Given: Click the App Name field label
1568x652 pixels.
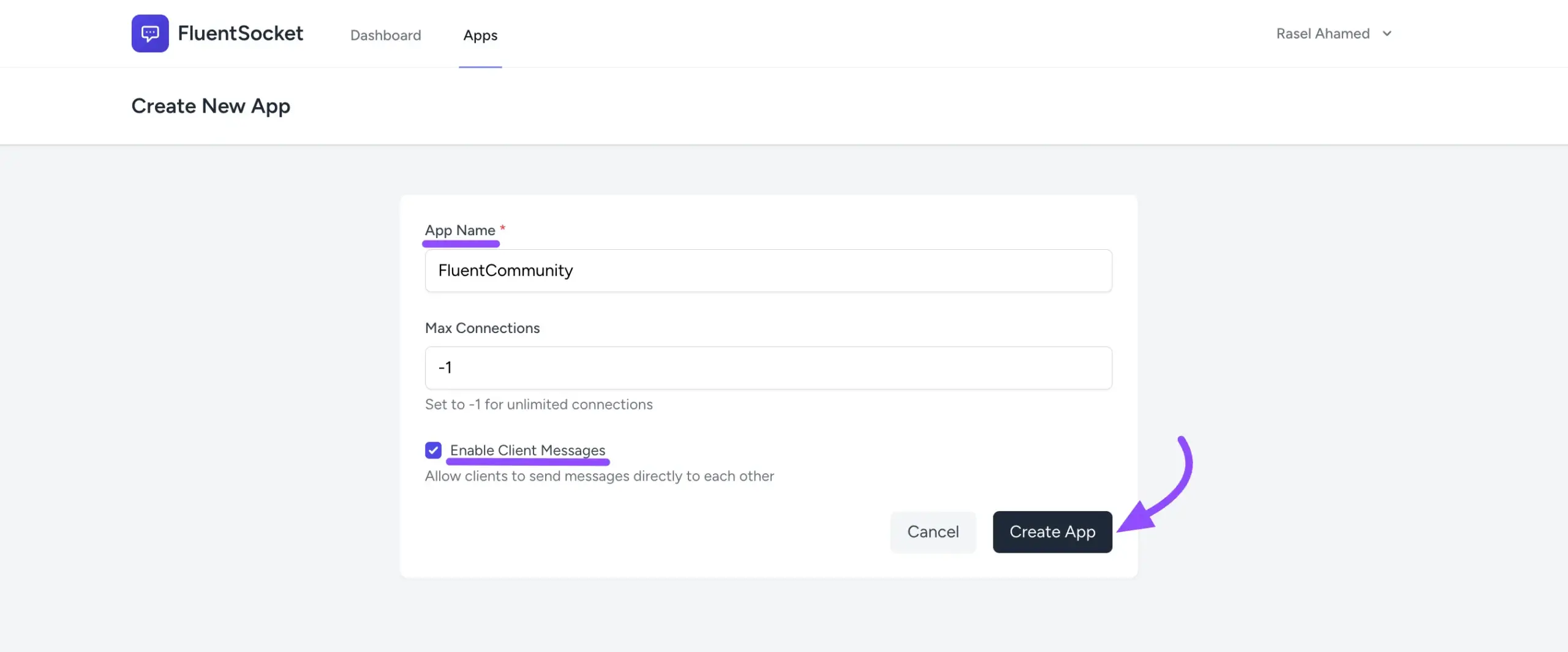Looking at the screenshot, I should 460,230.
